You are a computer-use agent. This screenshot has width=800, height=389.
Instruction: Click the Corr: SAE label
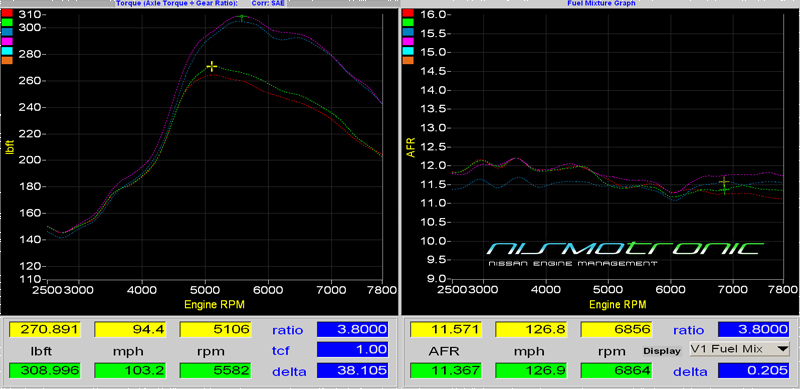click(x=268, y=3)
